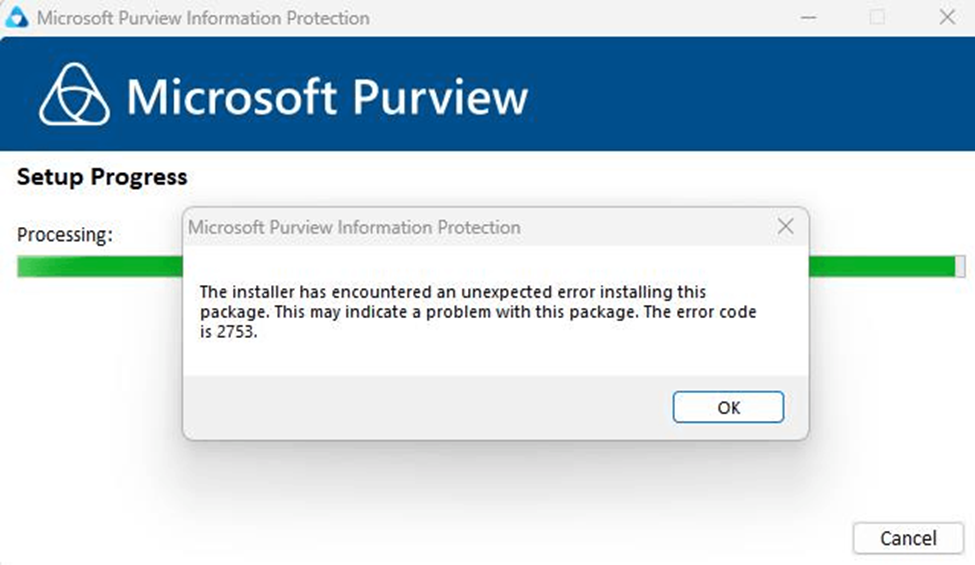Click green progress bar right of dialog

coord(882,267)
